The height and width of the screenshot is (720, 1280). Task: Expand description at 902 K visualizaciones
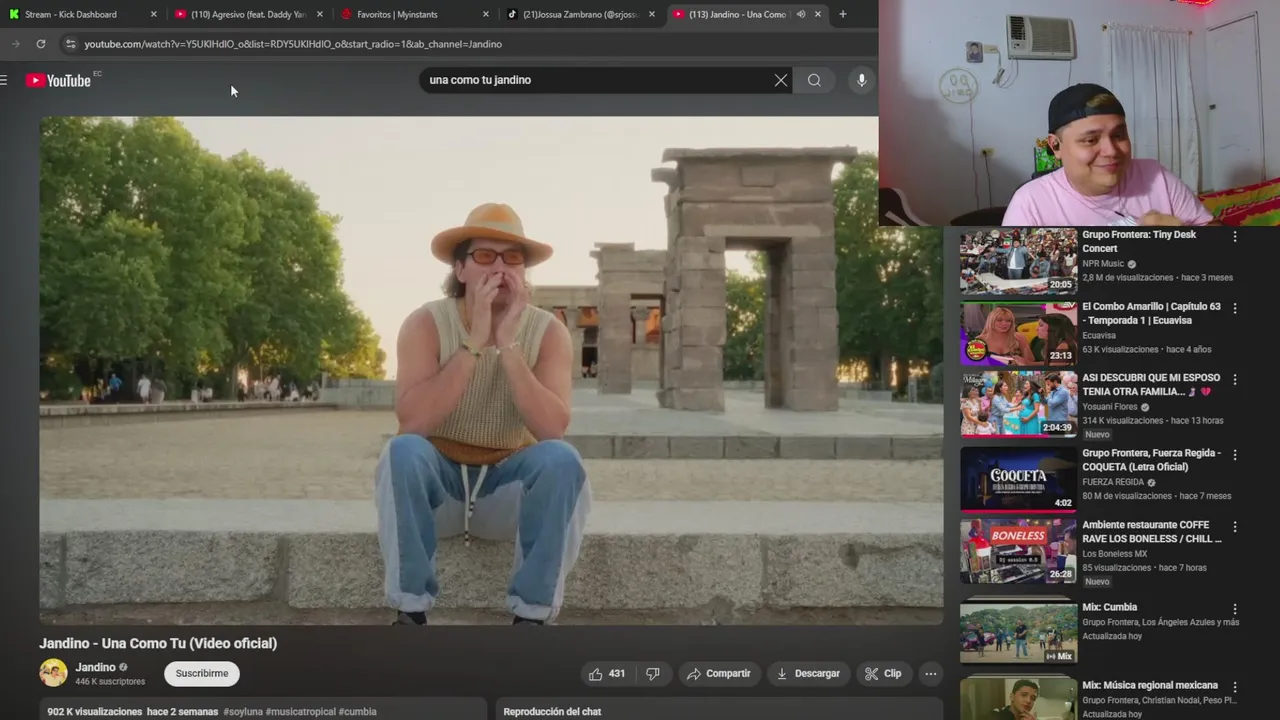pos(94,712)
